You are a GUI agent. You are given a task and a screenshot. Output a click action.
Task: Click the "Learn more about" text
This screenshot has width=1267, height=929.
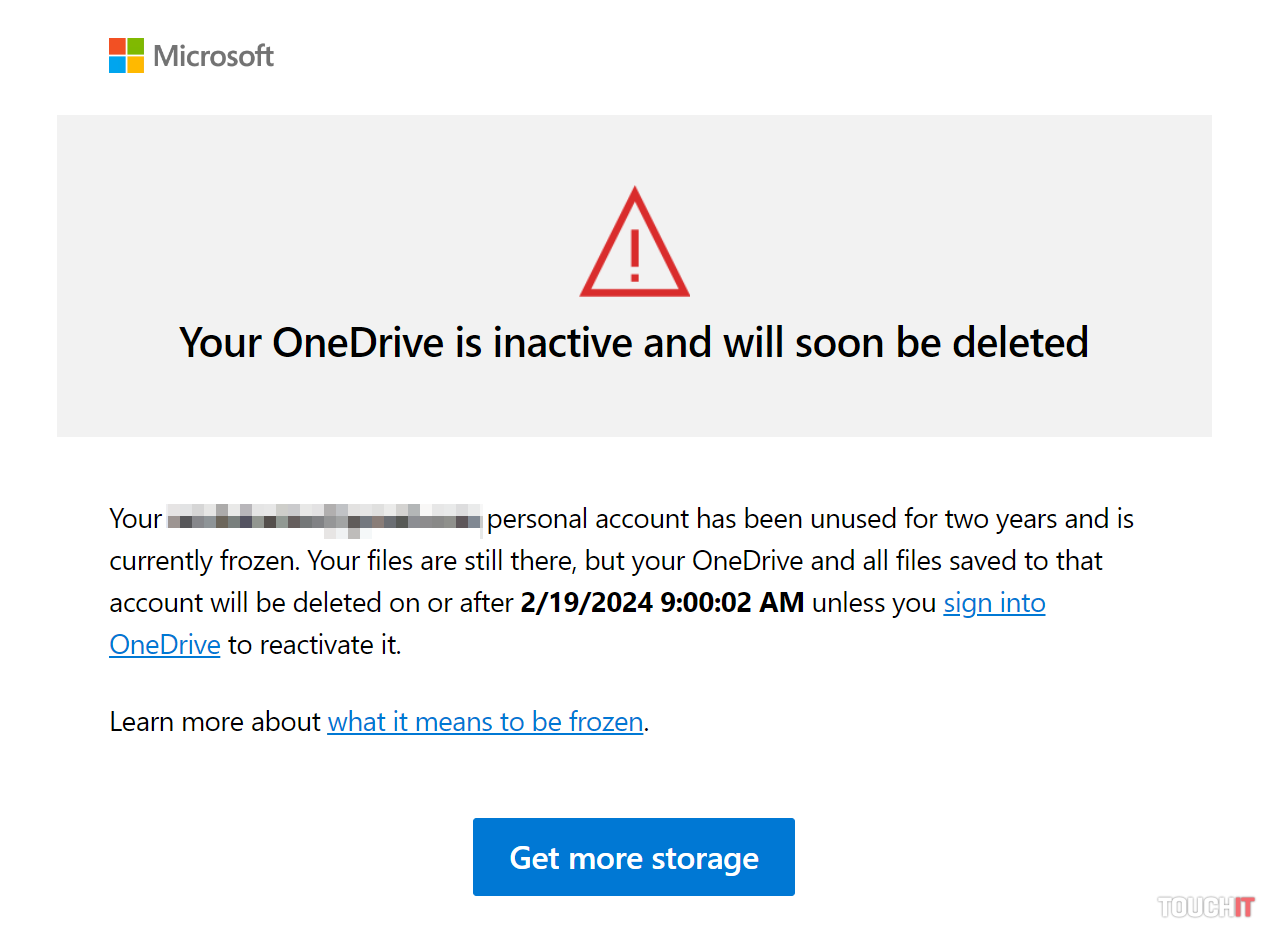pos(215,722)
